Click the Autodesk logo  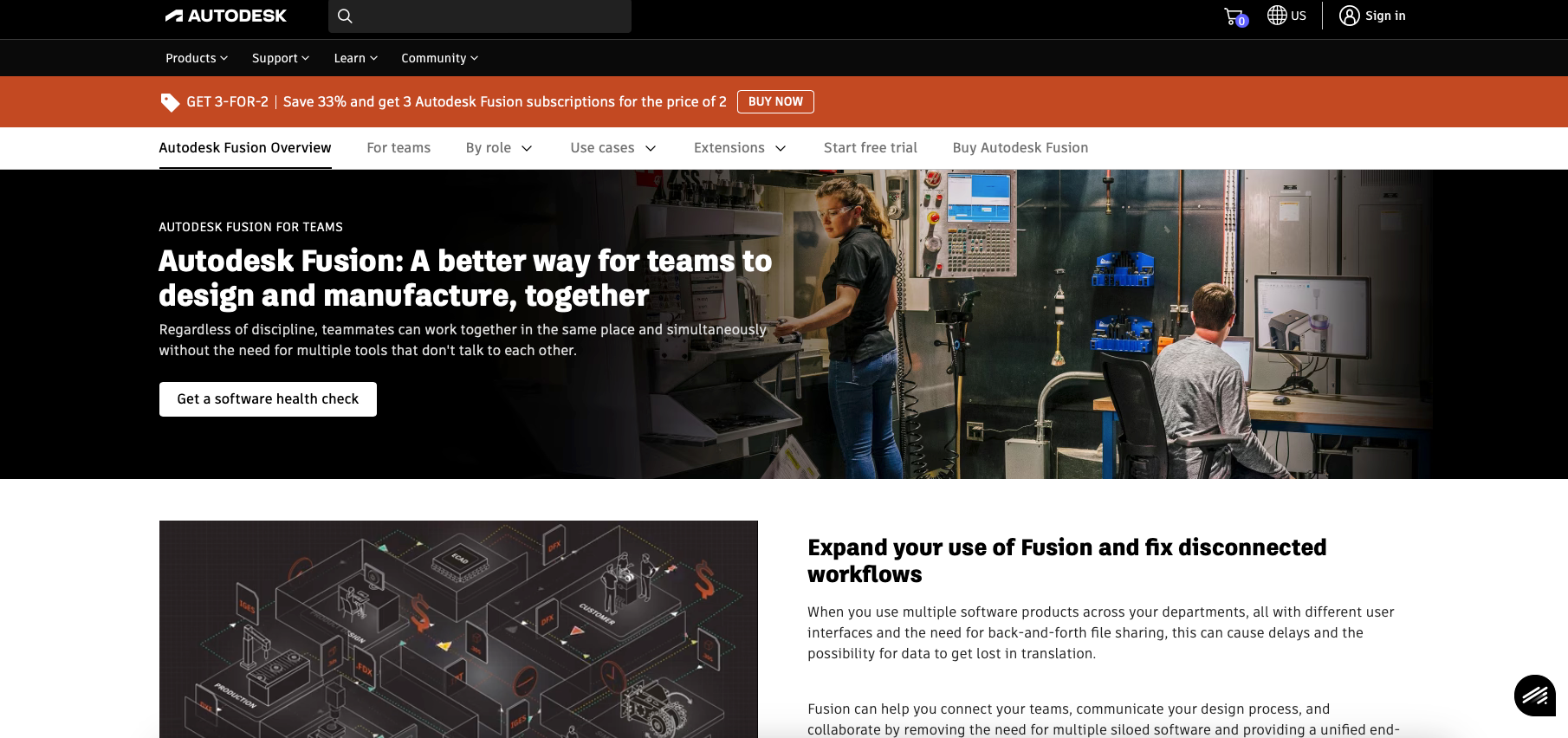pyautogui.click(x=225, y=16)
